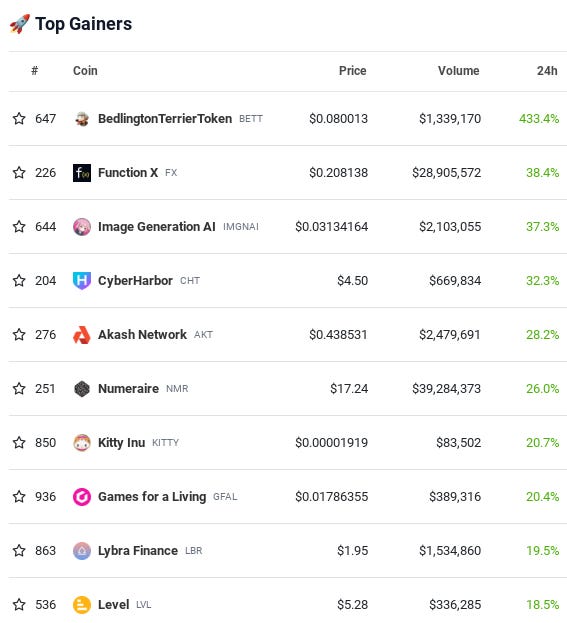Viewport: 567px width, 623px height.
Task: Star Numeraire as a favorite
Action: [19, 389]
